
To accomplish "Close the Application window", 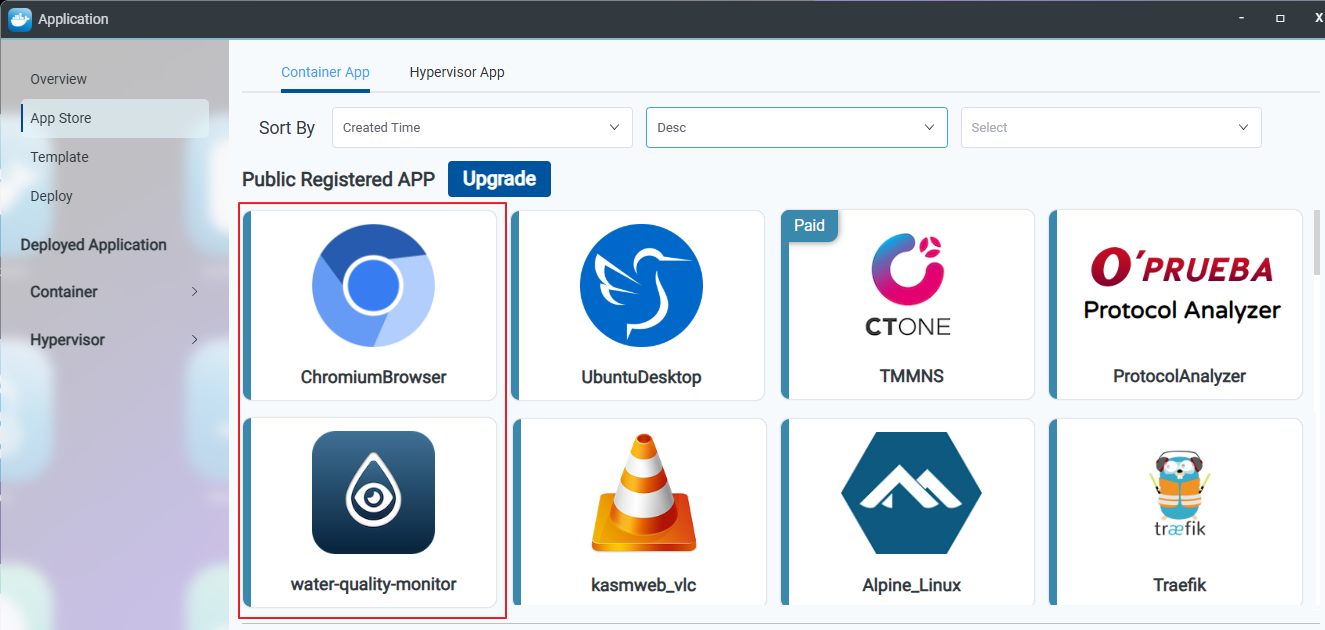I will click(1319, 18).
